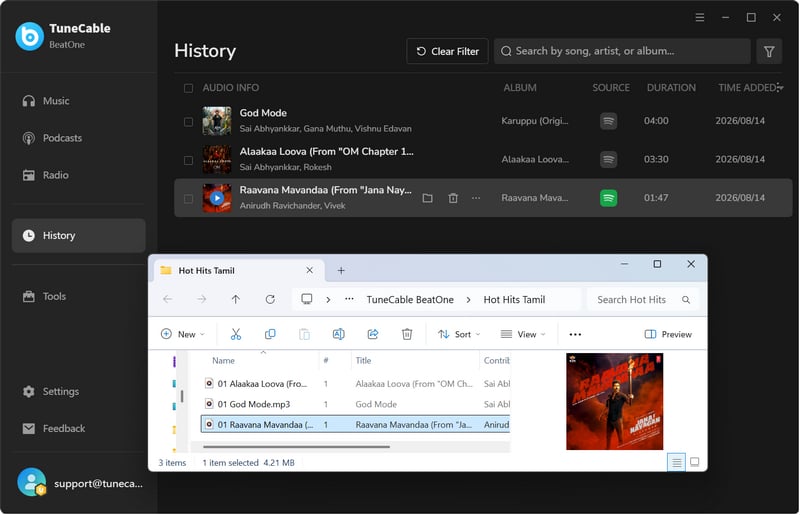Image resolution: width=800 pixels, height=515 pixels.
Task: Cut the selected file
Action: pos(235,334)
